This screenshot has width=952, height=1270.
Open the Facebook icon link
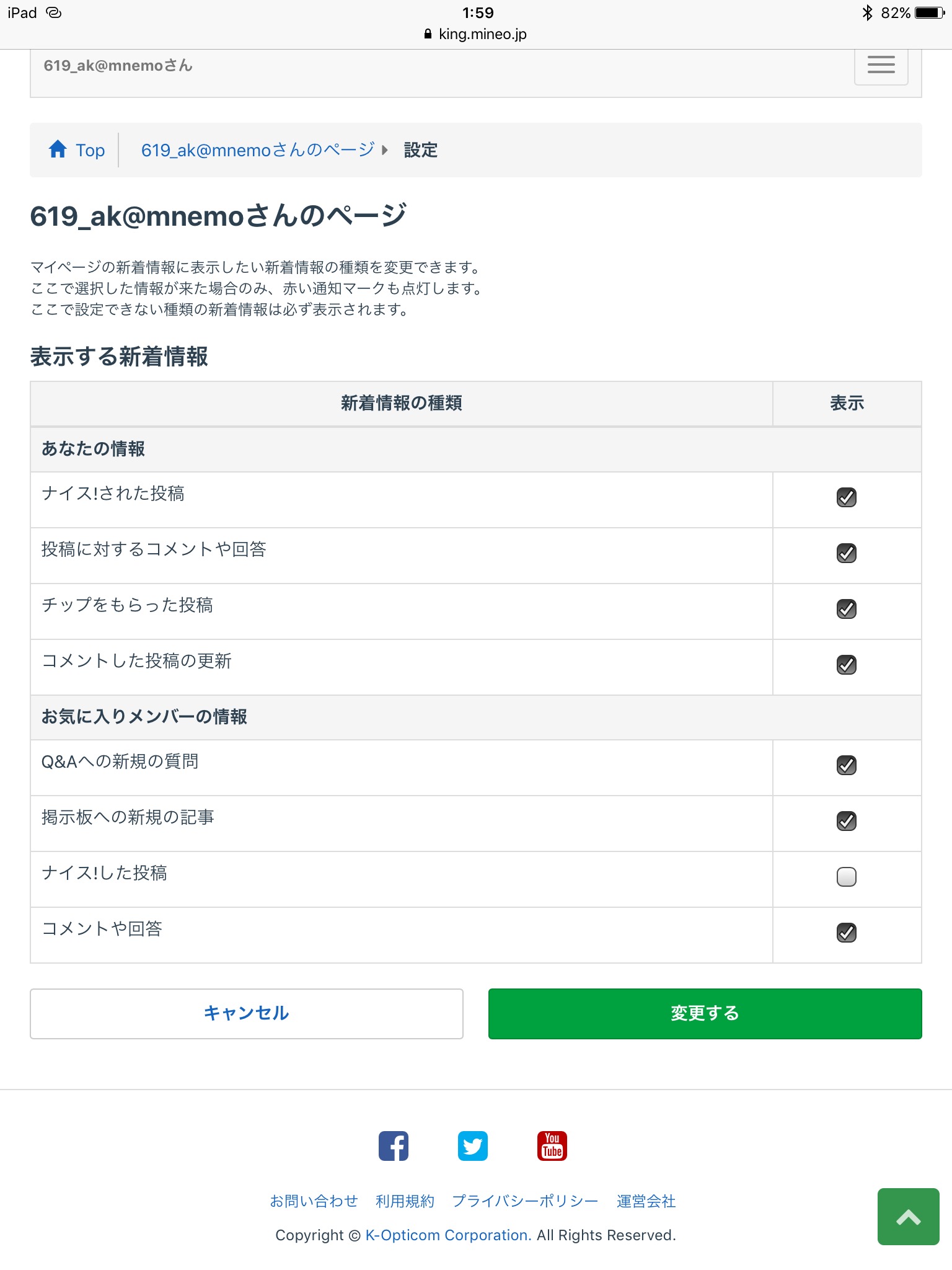tap(394, 1146)
